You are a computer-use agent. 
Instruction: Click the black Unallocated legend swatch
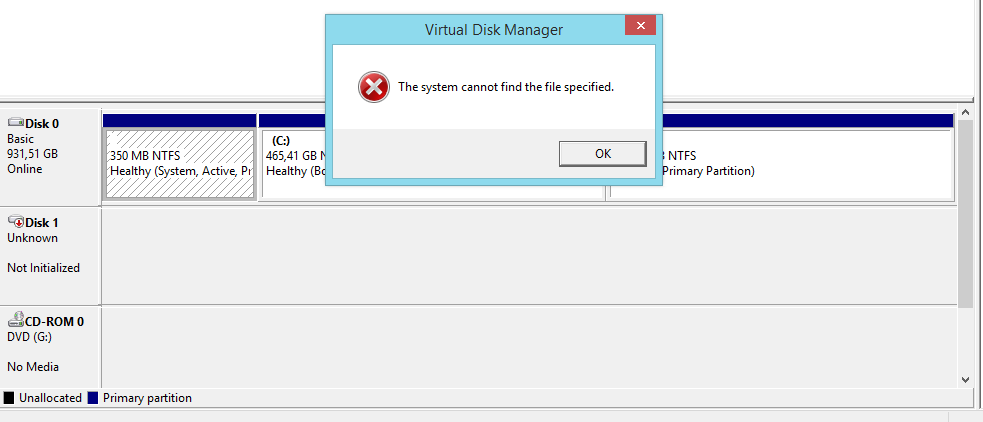pyautogui.click(x=9, y=398)
